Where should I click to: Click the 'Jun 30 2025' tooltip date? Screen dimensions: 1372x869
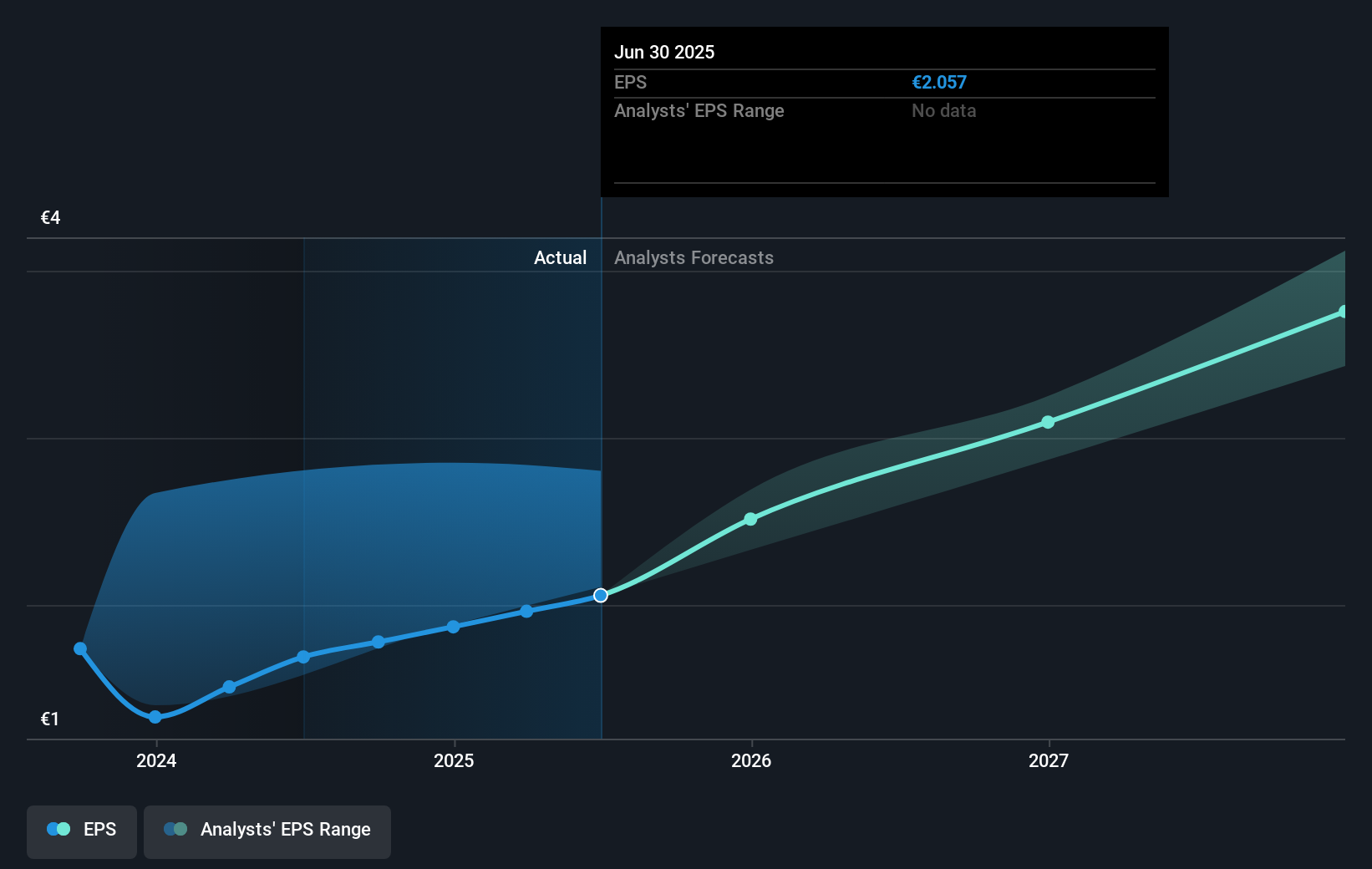(x=664, y=52)
